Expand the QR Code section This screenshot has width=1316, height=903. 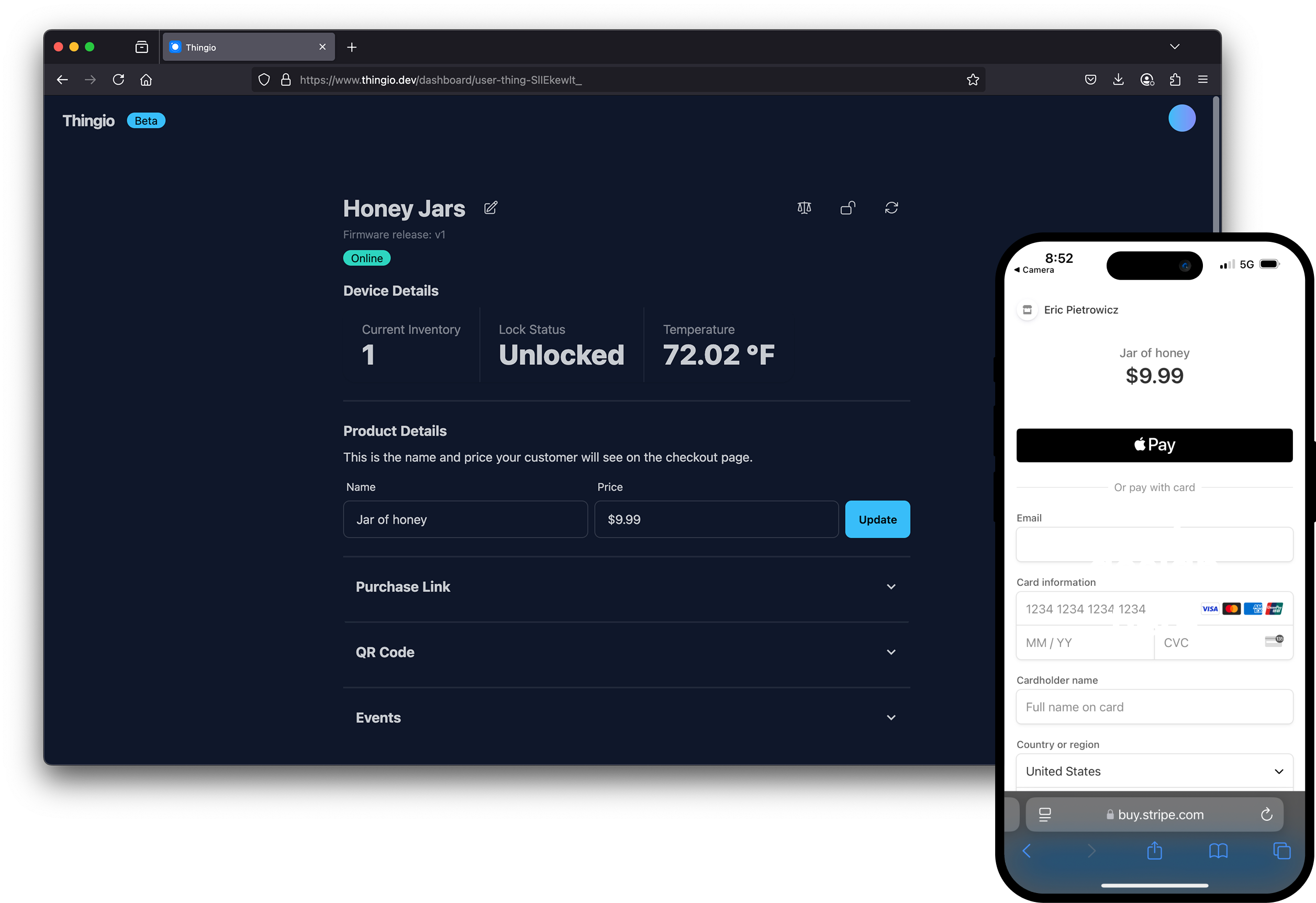pos(626,652)
